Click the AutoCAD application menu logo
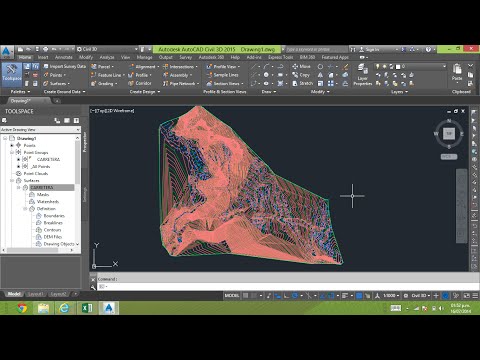Viewport: 480px width, 360px height. pos(6,52)
